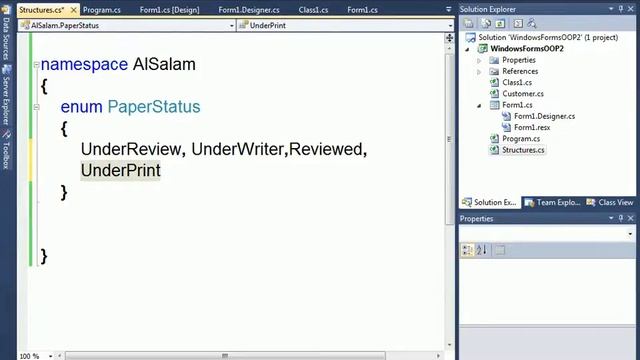Click the editor split-view handle above scrollbar
640x360 pixels.
coord(449,38)
